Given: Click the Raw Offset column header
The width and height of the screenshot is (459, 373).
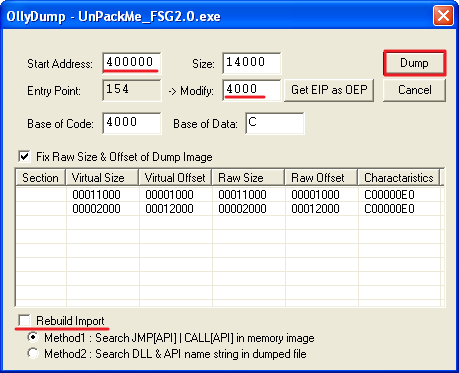Looking at the screenshot, I should pyautogui.click(x=321, y=178).
